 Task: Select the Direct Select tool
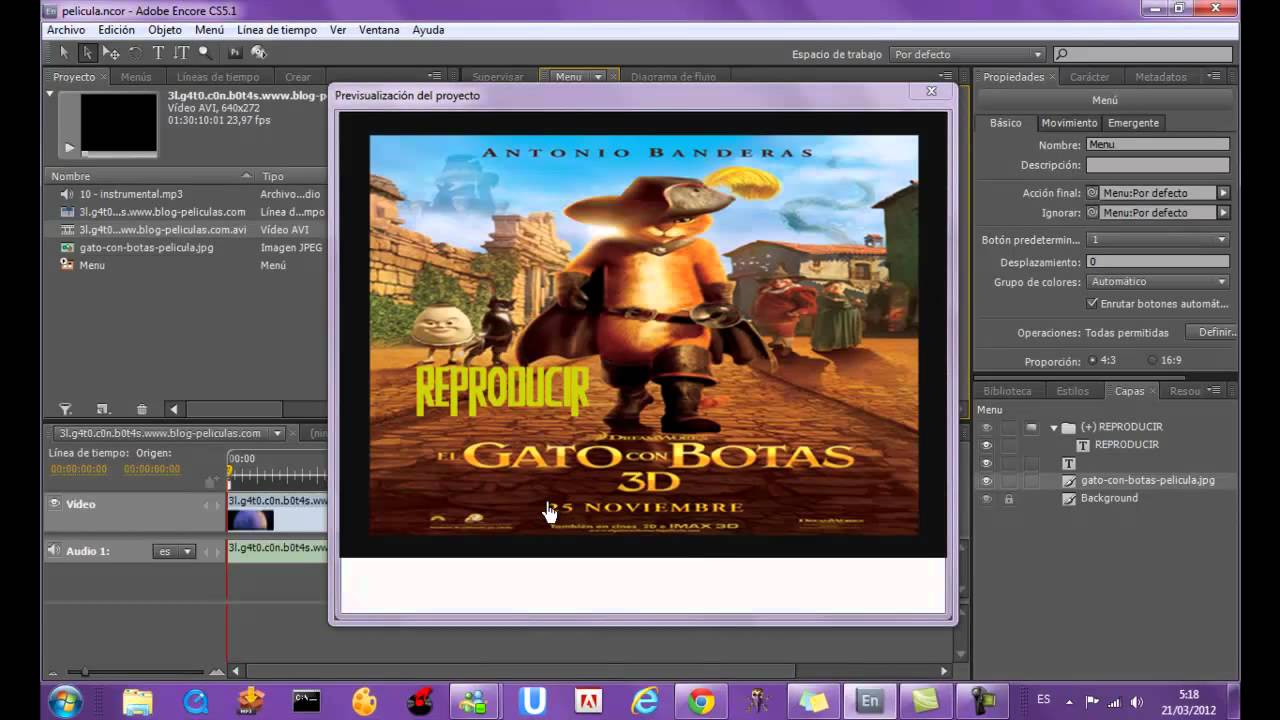coord(87,53)
